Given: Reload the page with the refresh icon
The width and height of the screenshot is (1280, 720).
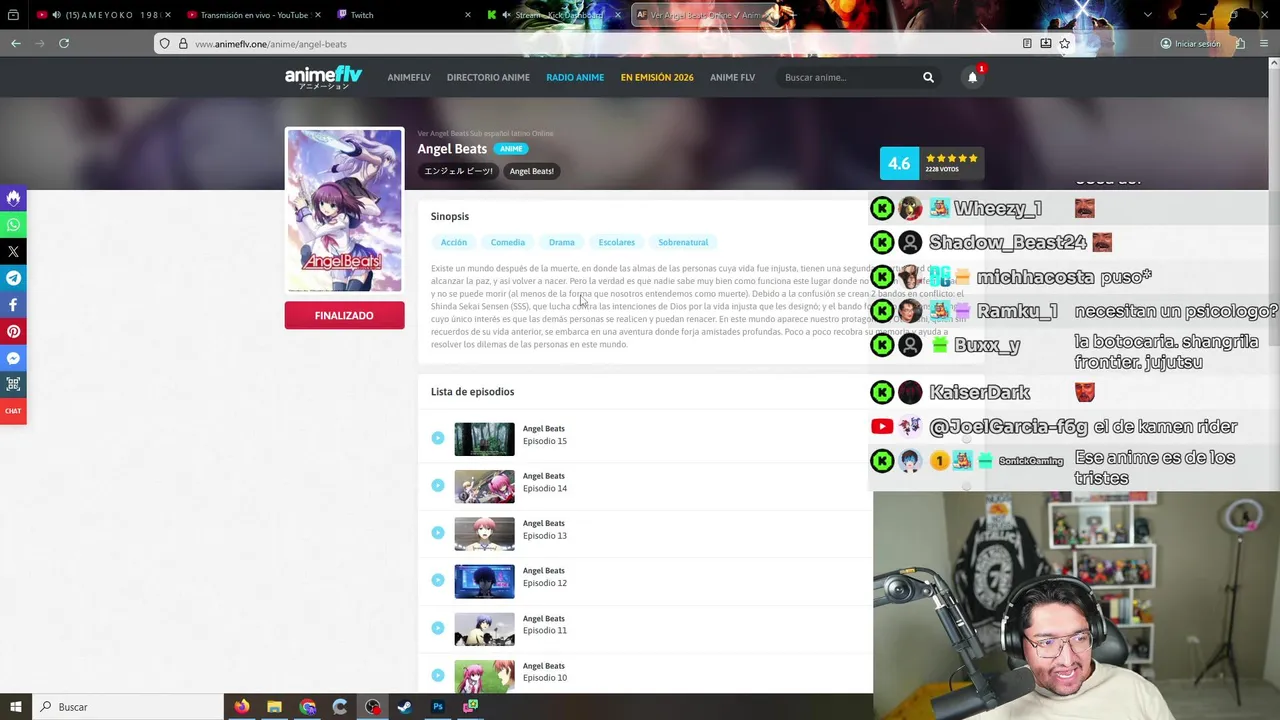Looking at the screenshot, I should [64, 43].
